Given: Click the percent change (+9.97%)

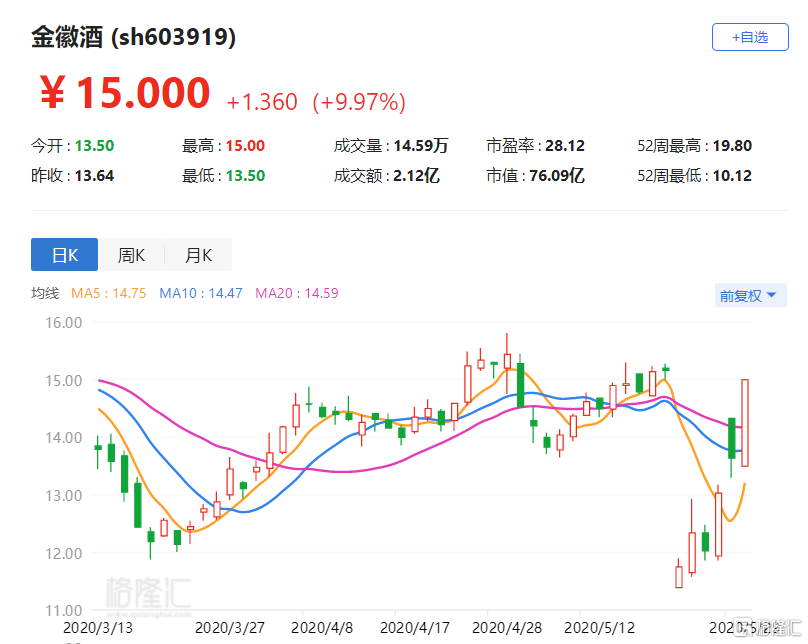Looking at the screenshot, I should (359, 101).
